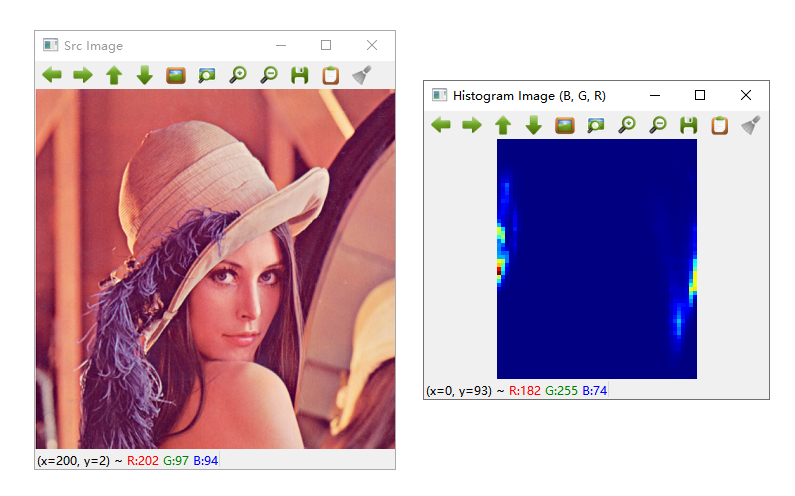Screen dimensions: 795x496
Task: Pan right in Src Image window
Action: point(83,75)
